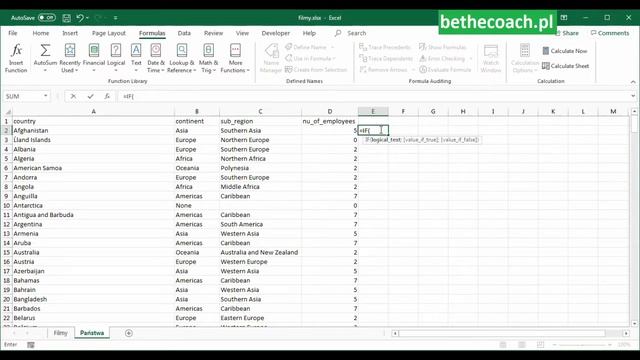
Task: Confirm formula with the checkmark button
Action: coord(90,96)
